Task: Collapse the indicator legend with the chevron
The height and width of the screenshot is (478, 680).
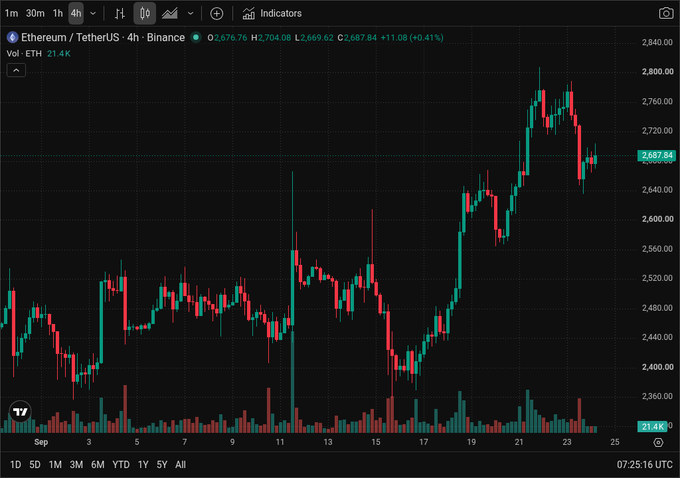Action: click(x=16, y=70)
